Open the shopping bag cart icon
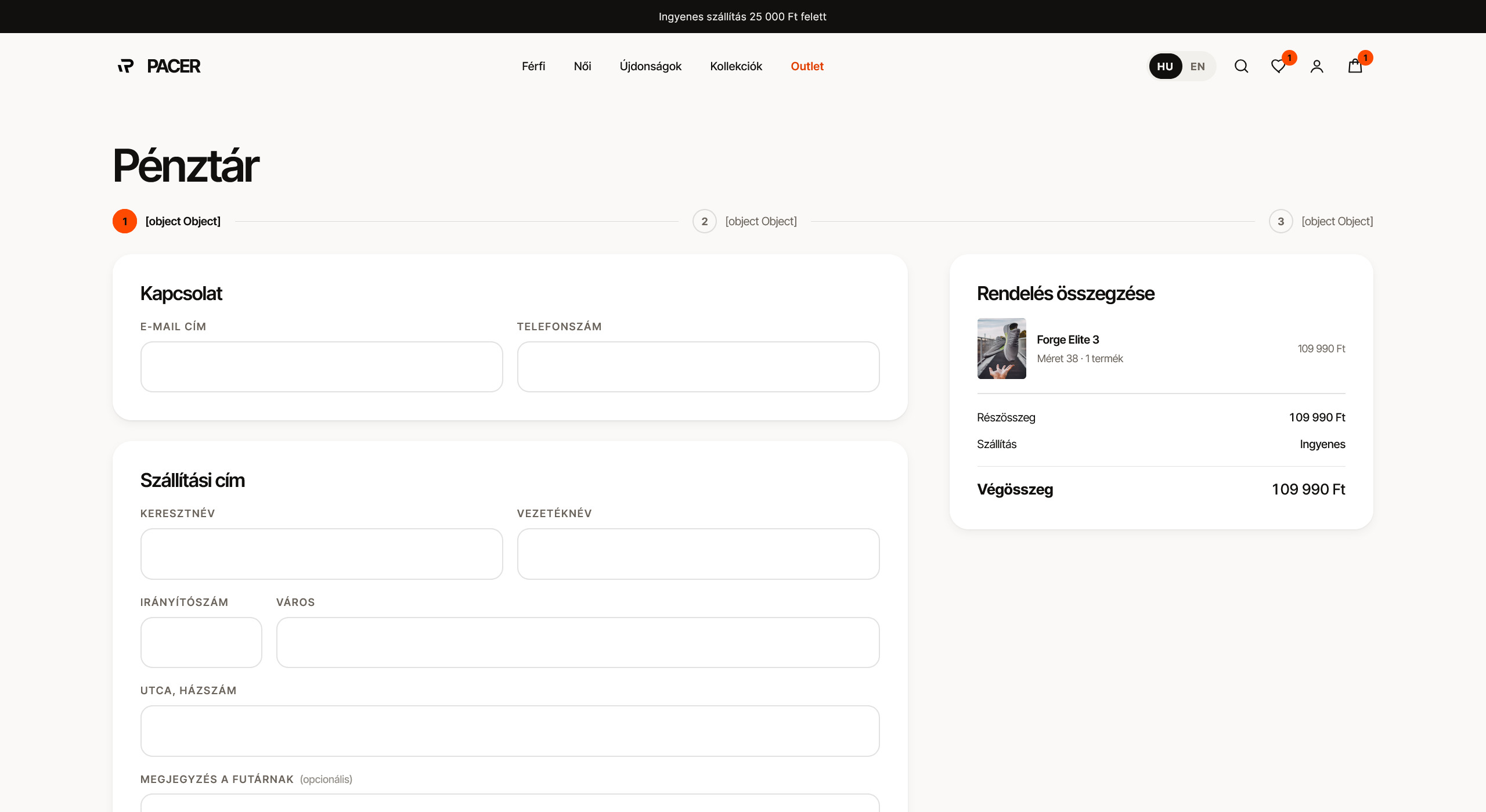Viewport: 1486px width, 812px height. tap(1355, 66)
